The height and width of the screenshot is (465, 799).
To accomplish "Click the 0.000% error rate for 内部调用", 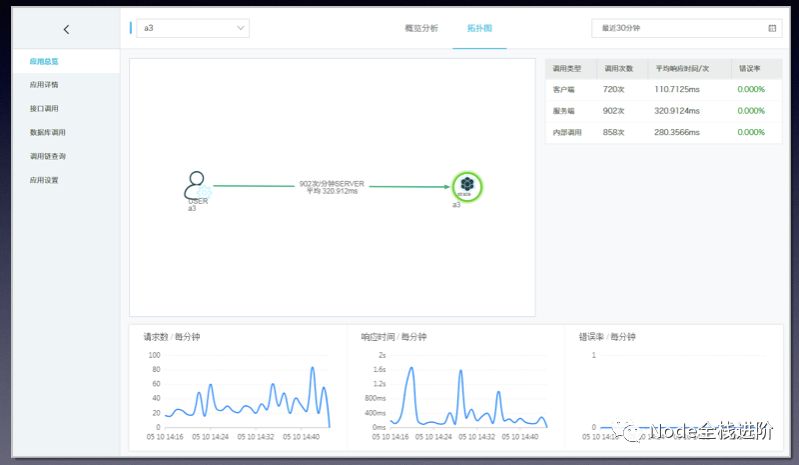I will point(751,132).
